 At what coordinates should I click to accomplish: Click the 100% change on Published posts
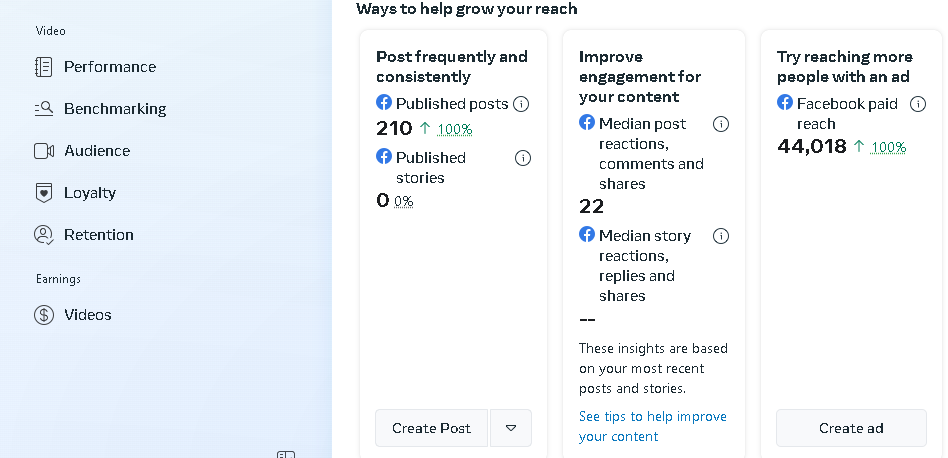point(454,129)
